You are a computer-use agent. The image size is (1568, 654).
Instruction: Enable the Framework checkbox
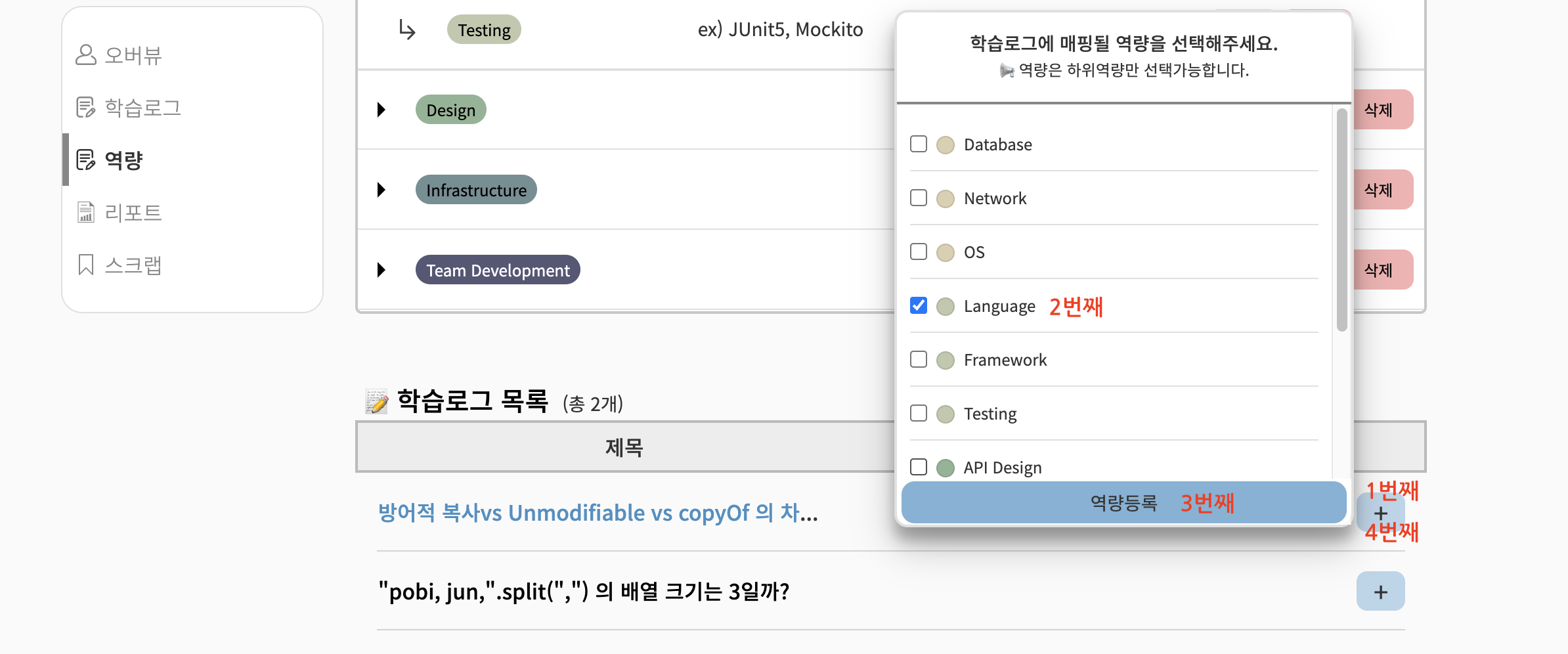(918, 359)
